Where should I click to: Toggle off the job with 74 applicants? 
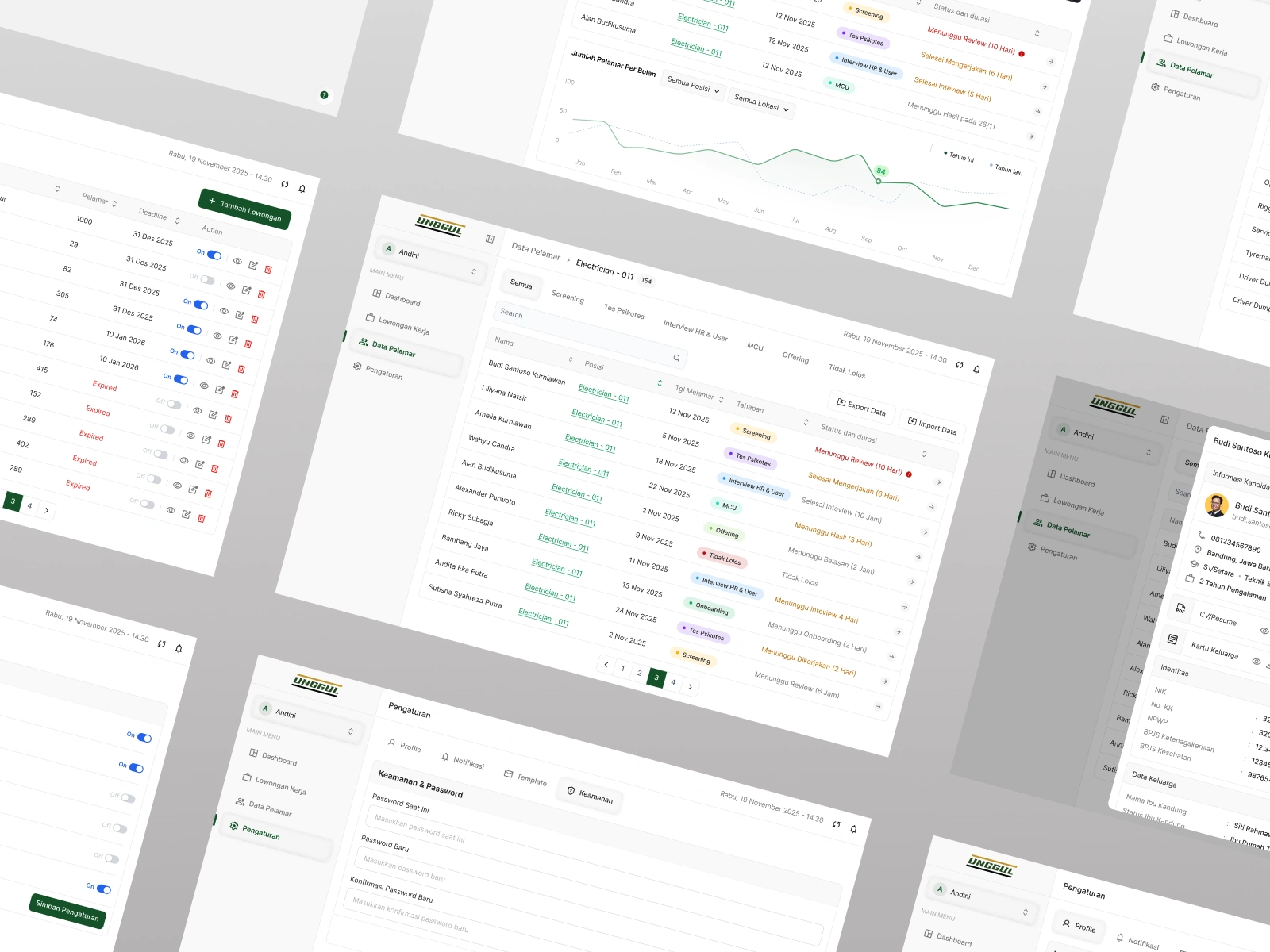point(187,355)
